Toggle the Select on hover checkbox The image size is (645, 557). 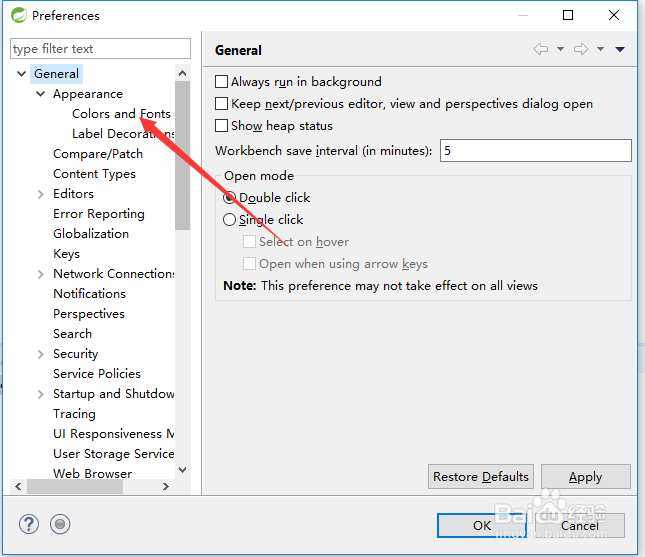249,241
